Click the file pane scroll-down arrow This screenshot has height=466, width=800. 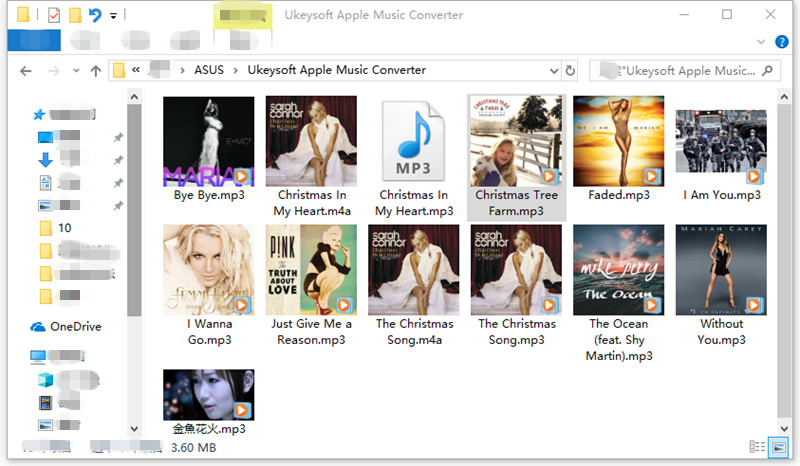[x=784, y=429]
